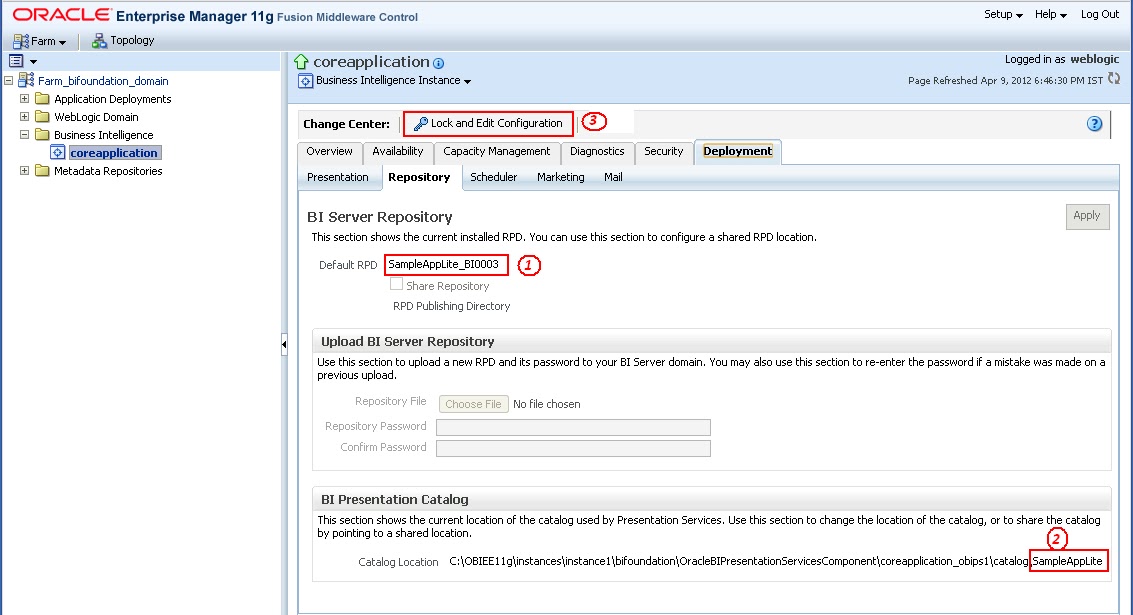
Task: Click the info icon beside coreapplication
Action: 438,61
